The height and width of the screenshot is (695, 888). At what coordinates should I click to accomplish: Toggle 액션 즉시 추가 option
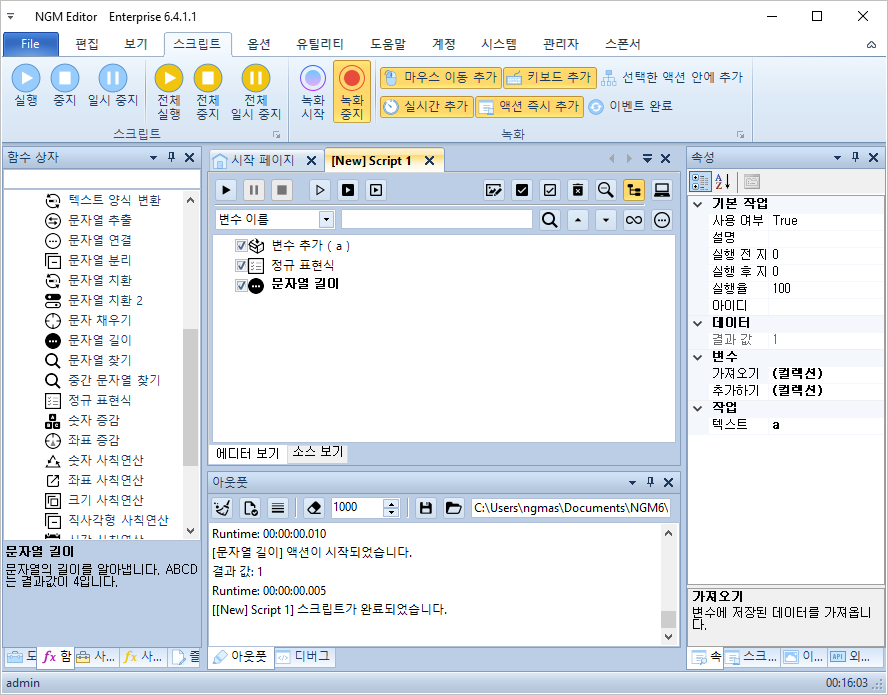pos(530,106)
